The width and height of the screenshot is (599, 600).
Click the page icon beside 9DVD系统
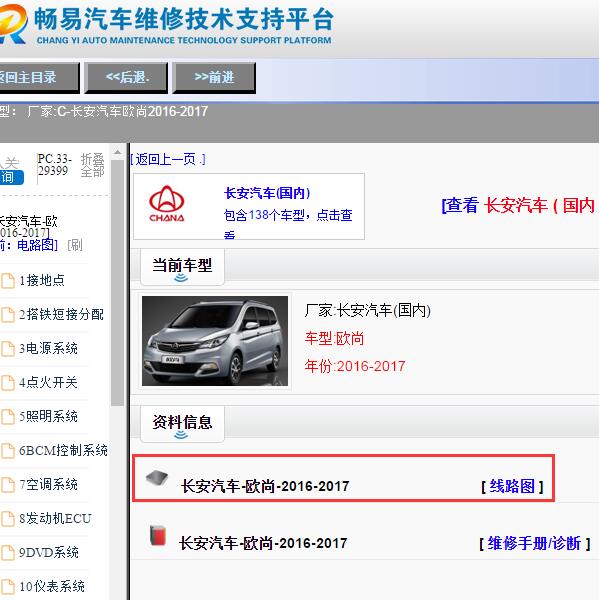click(7, 553)
